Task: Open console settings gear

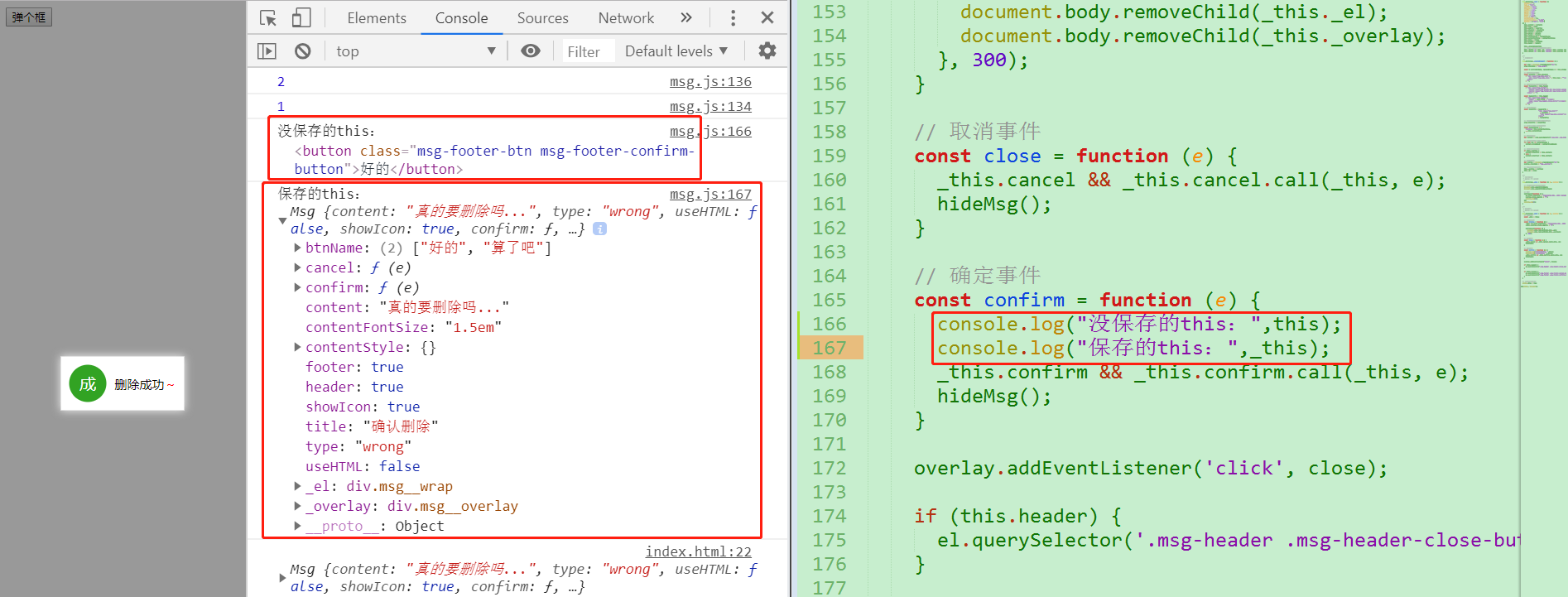Action: pos(767,51)
